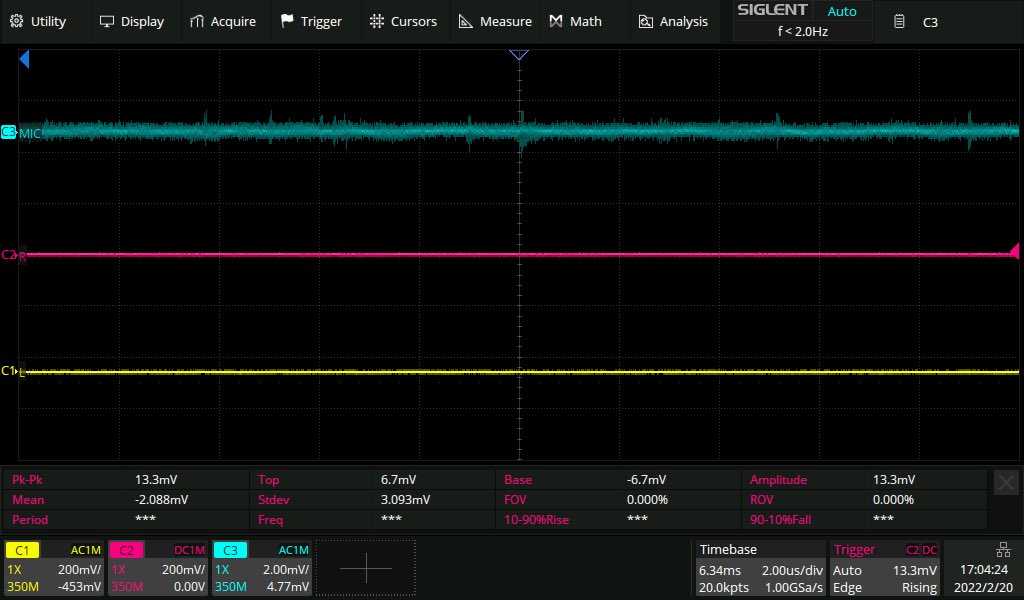This screenshot has width=1024, height=600.
Task: Open the Cursors menu
Action: pyautogui.click(x=403, y=22)
